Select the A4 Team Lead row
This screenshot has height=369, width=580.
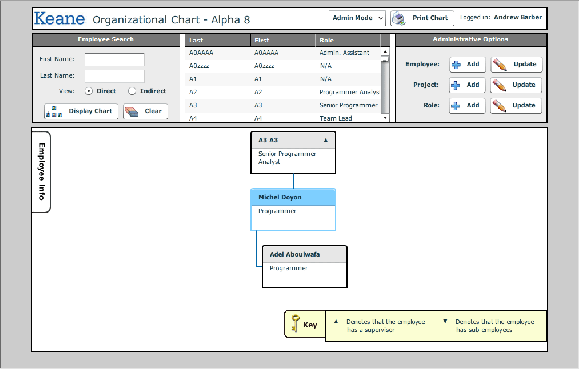coord(283,118)
